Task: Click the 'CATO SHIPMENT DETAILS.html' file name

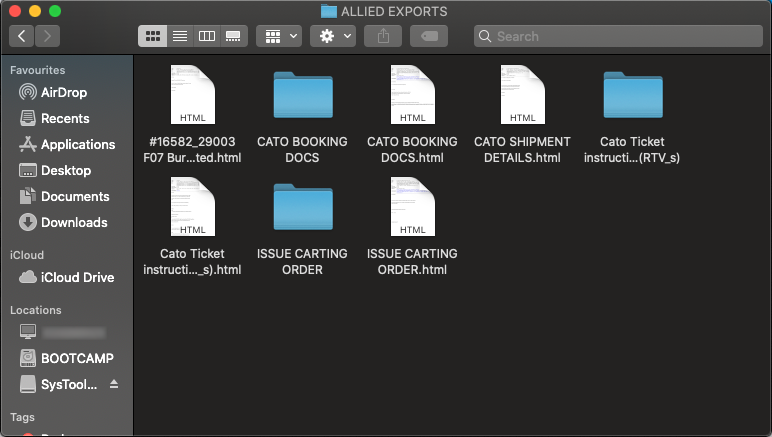Action: (522, 150)
